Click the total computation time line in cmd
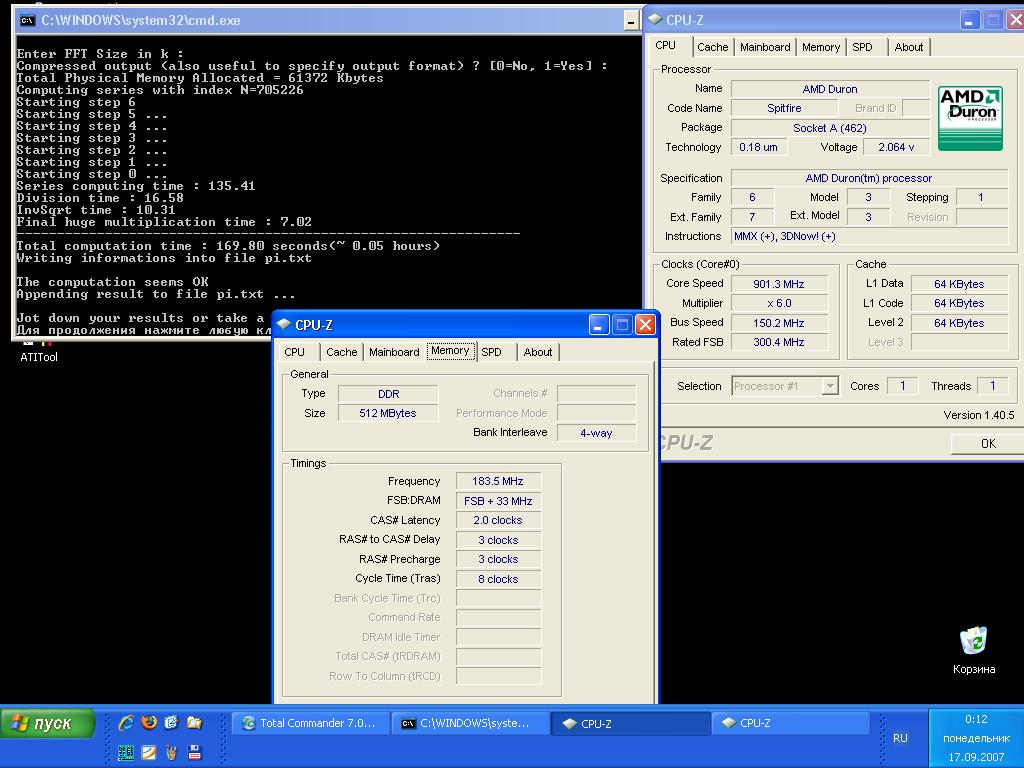1024x768 pixels. point(228,246)
